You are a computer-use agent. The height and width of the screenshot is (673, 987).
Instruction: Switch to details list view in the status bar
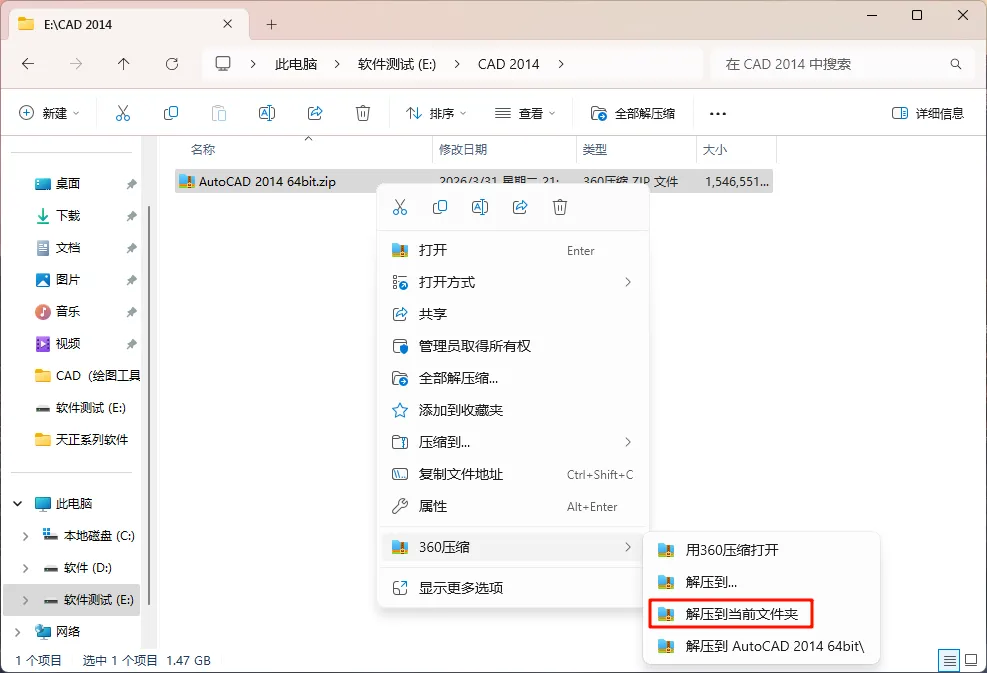pyautogui.click(x=949, y=660)
